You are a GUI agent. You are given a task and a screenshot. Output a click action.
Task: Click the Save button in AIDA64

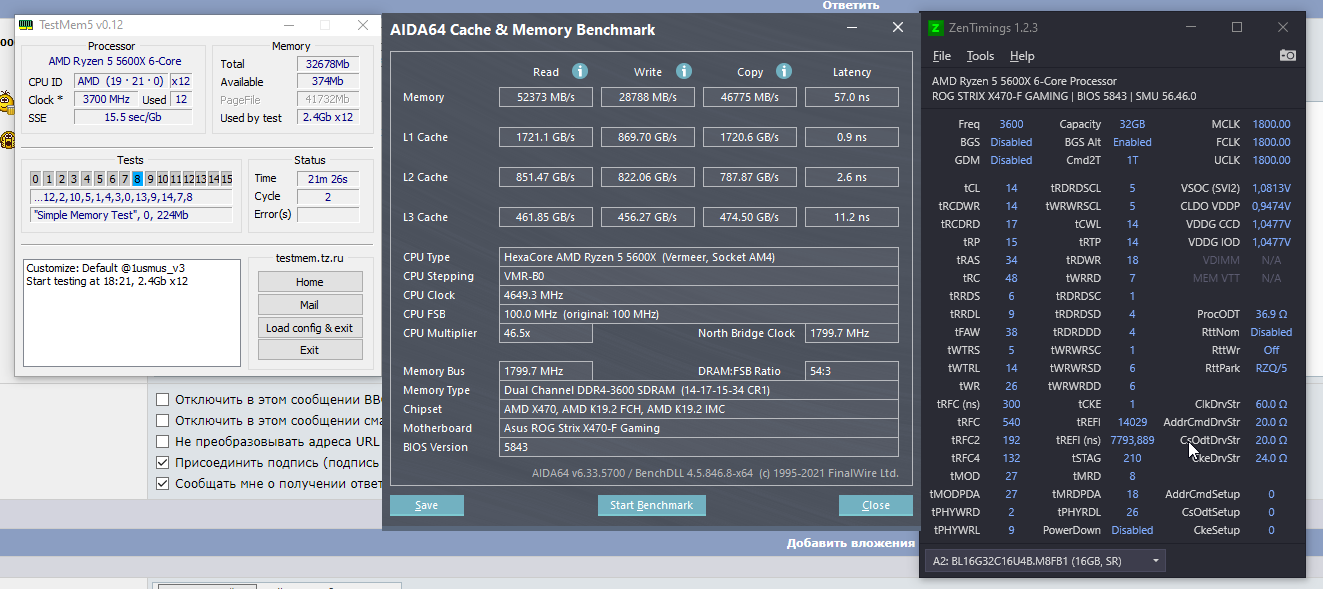click(427, 505)
